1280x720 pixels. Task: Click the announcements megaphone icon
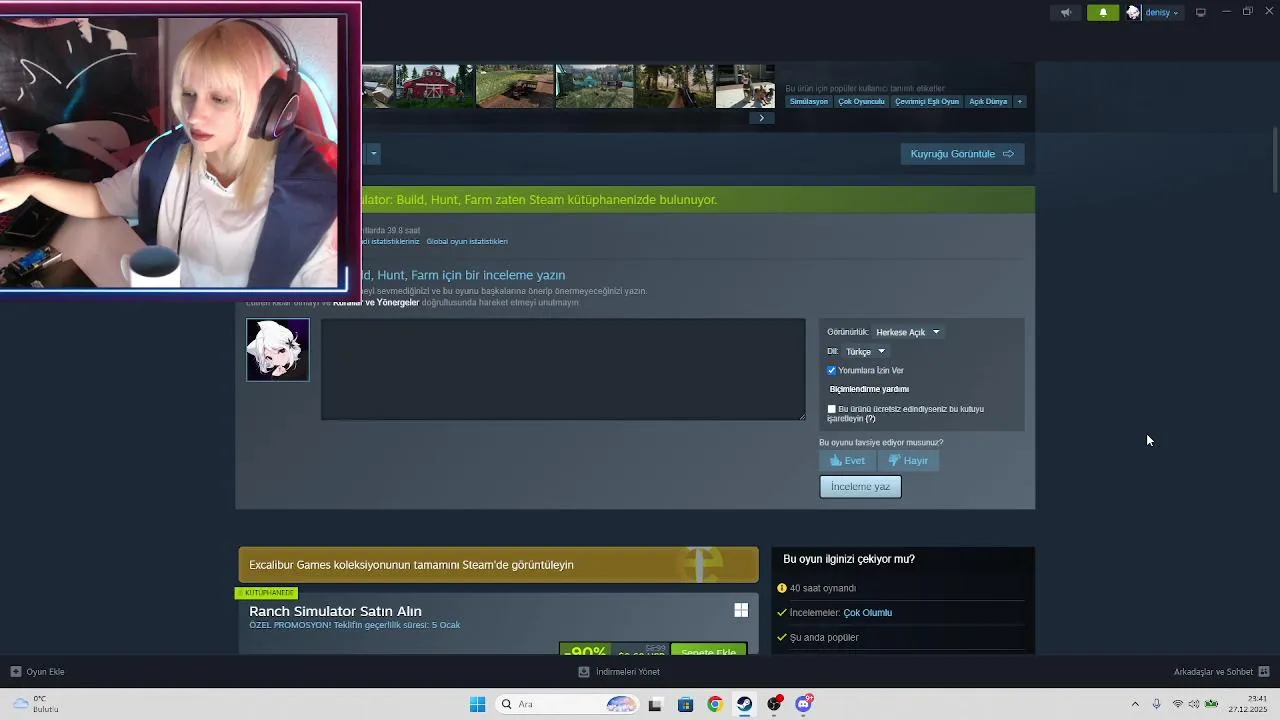pyautogui.click(x=1065, y=12)
